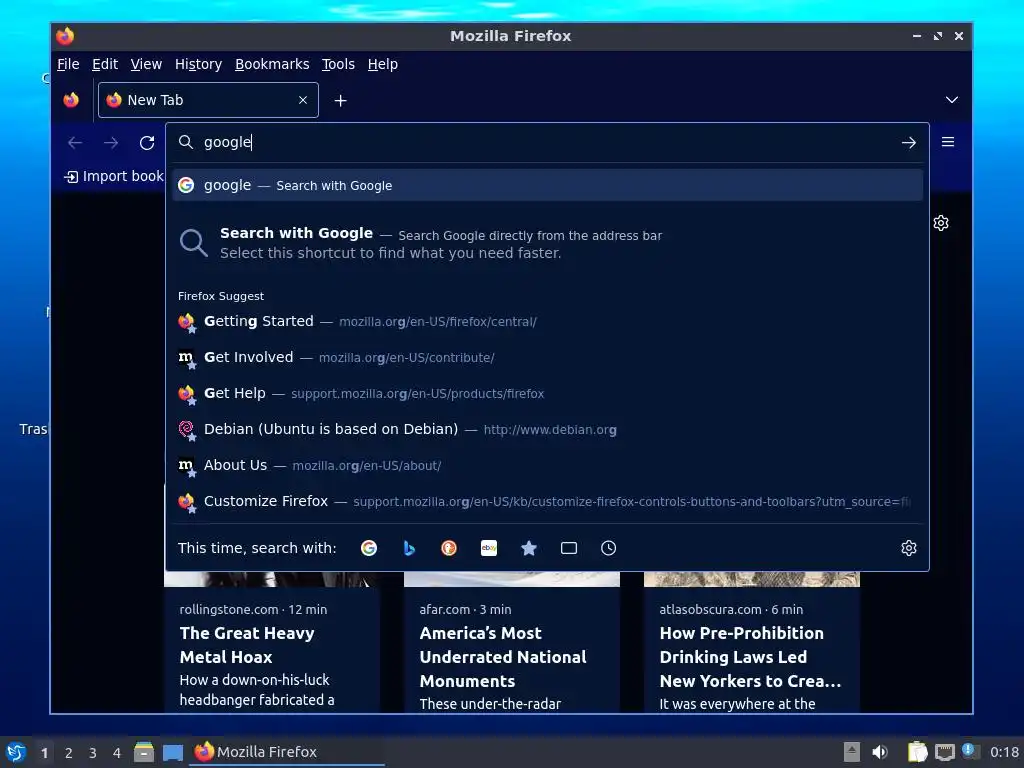1024x768 pixels.
Task: Search with eBay one-off icon
Action: (x=489, y=548)
